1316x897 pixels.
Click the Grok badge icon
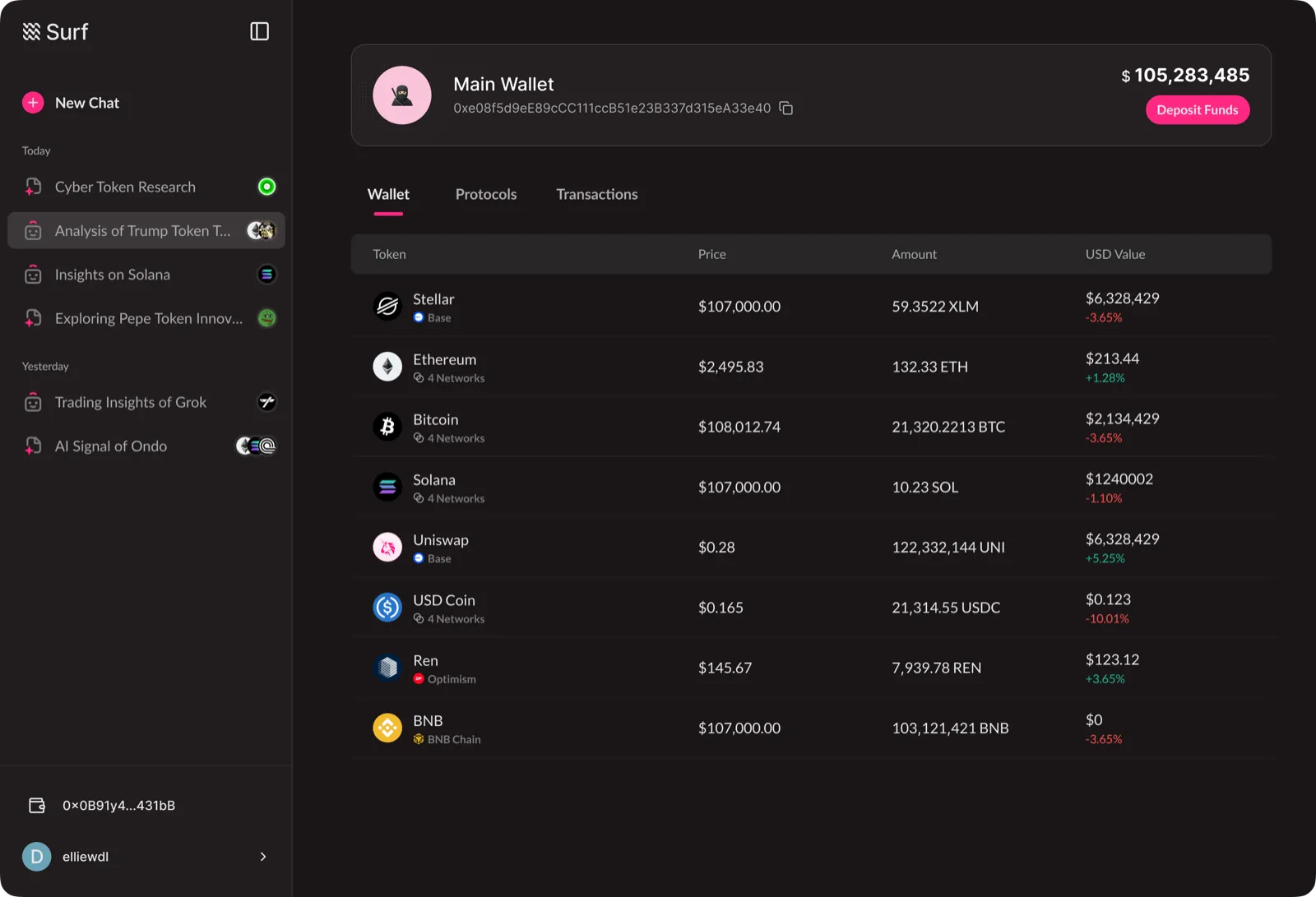coord(266,402)
